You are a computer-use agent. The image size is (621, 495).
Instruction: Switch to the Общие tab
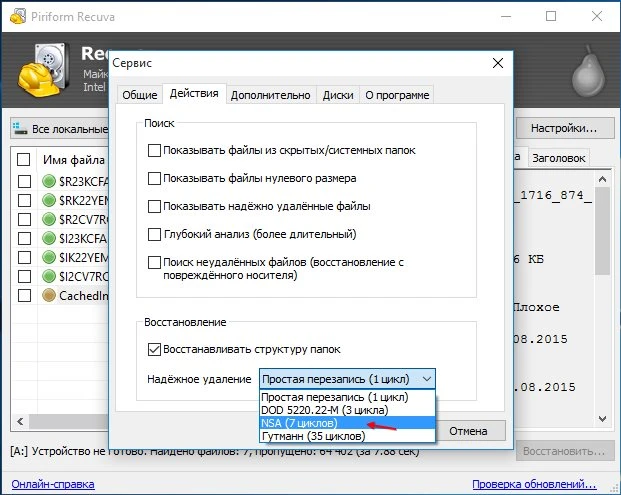coord(140,95)
